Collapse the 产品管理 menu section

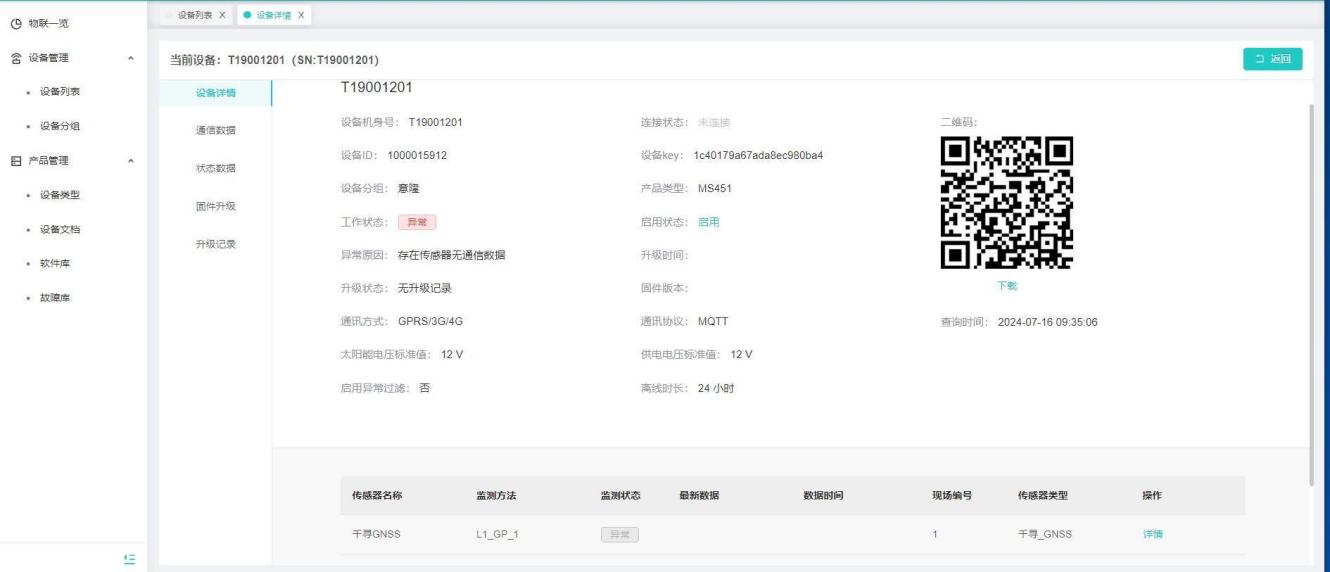pos(130,161)
